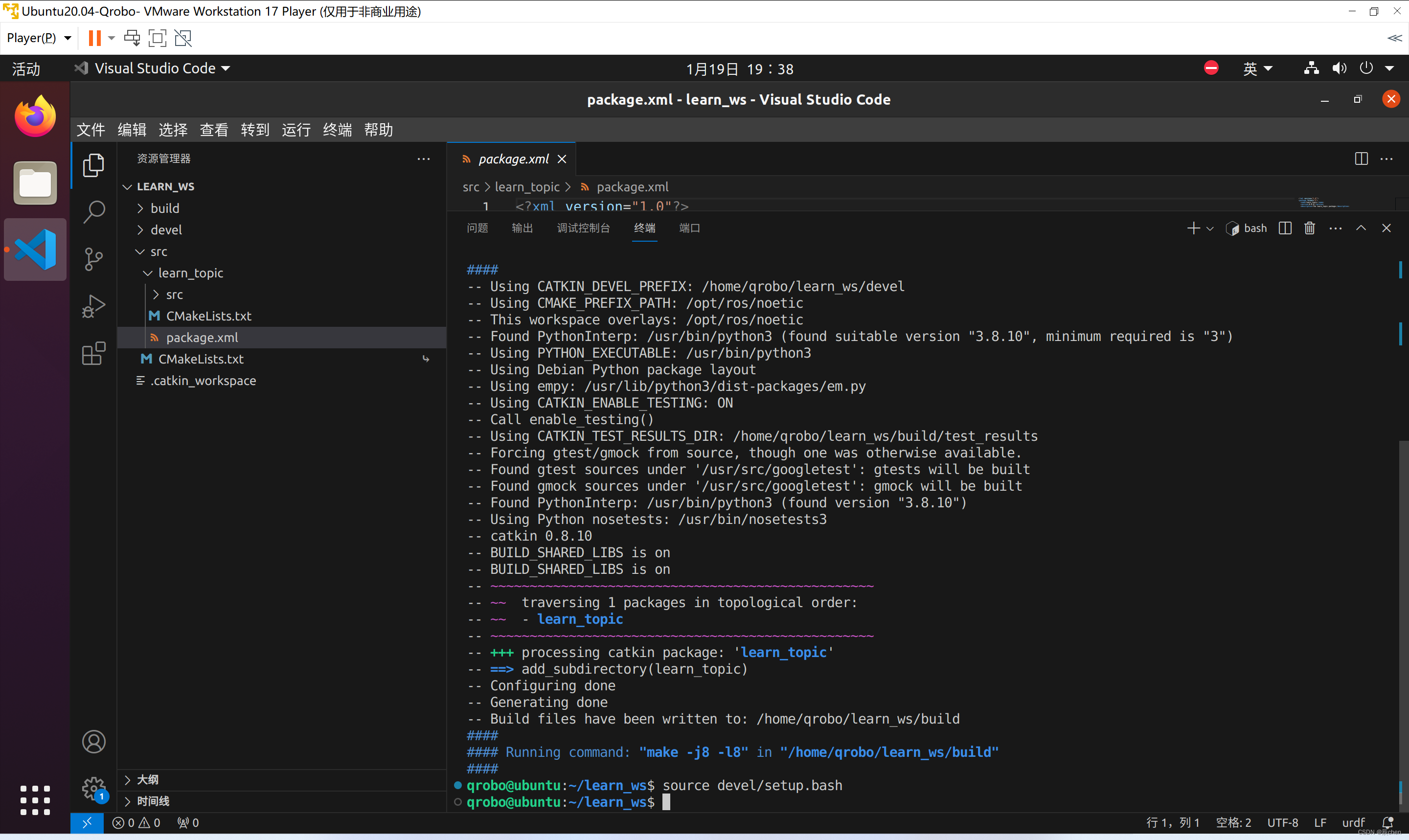
Task: Click the 活动 Activities button
Action: coord(26,68)
